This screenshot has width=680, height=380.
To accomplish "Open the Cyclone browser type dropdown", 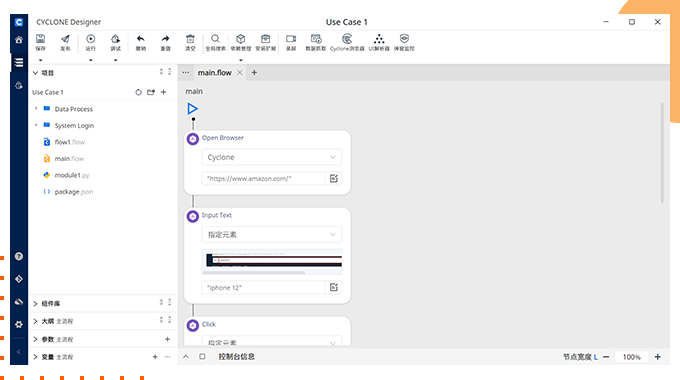I will 271,157.
